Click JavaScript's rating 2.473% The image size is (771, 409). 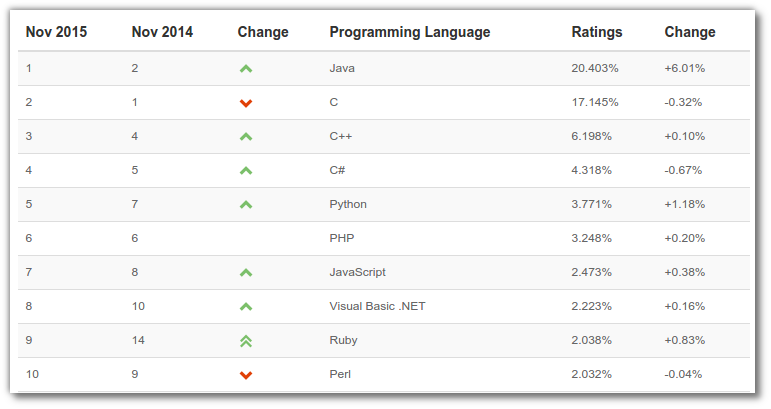pos(592,272)
